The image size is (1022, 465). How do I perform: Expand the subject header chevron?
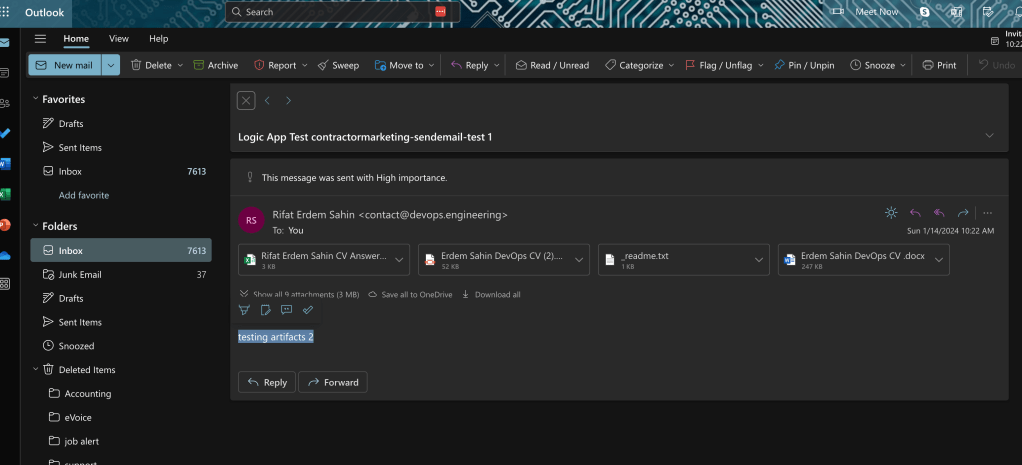[989, 136]
